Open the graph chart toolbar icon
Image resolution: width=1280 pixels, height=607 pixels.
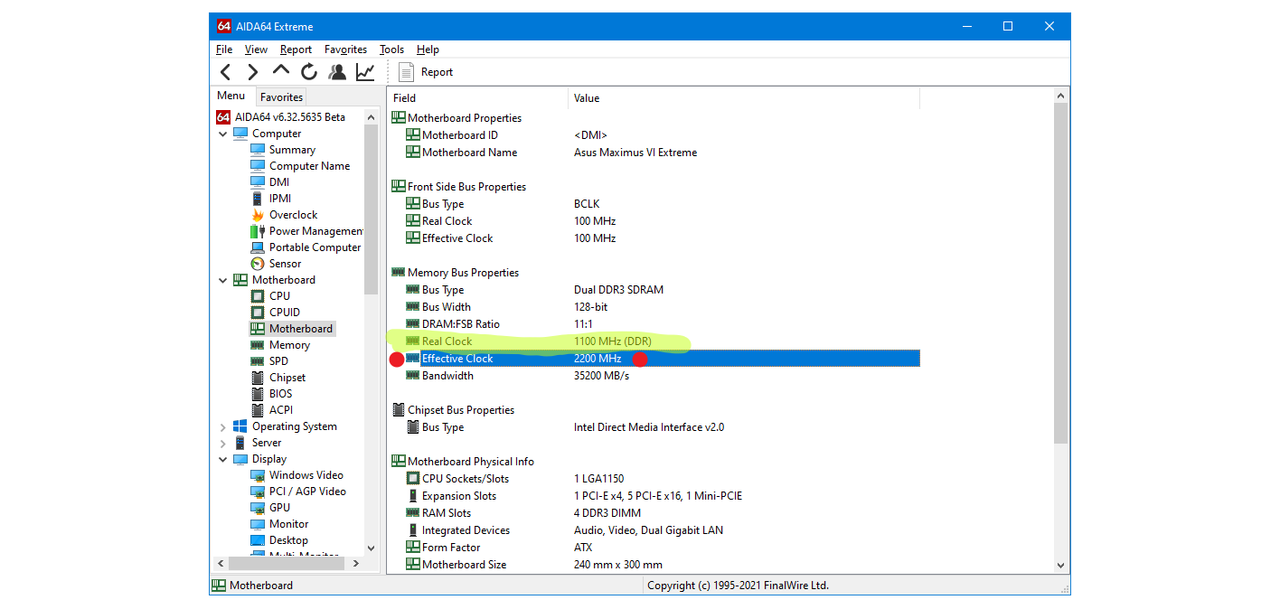click(365, 72)
